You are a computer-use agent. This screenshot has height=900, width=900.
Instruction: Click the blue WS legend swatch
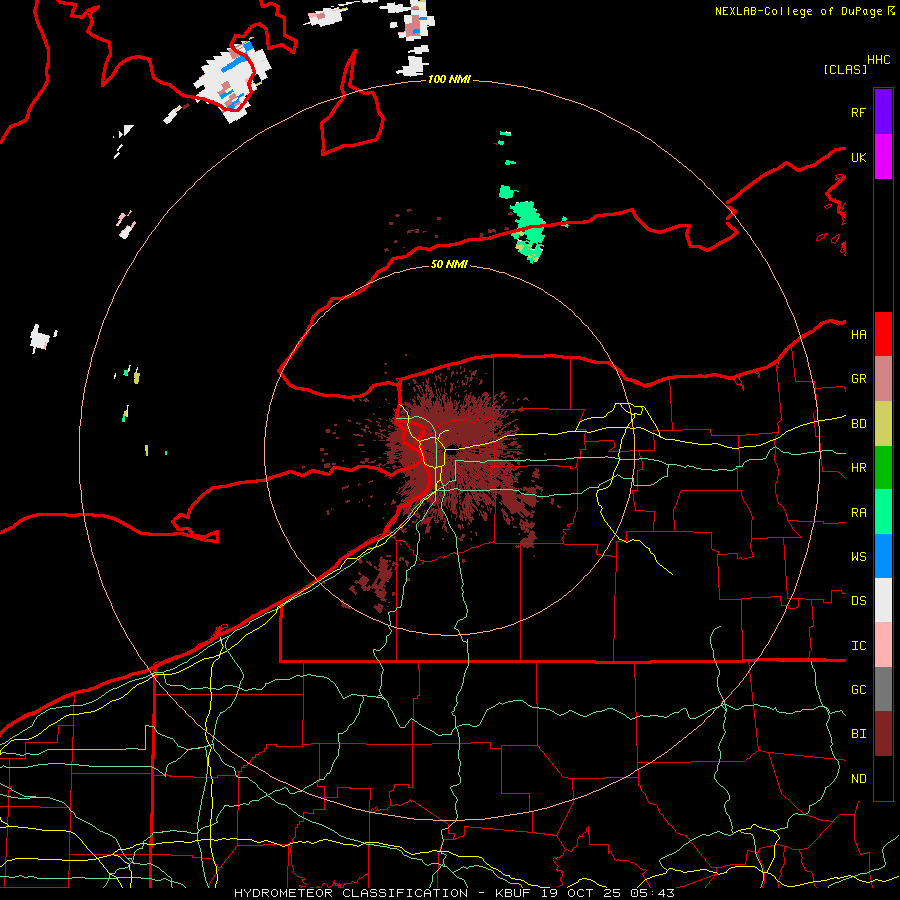pos(883,556)
